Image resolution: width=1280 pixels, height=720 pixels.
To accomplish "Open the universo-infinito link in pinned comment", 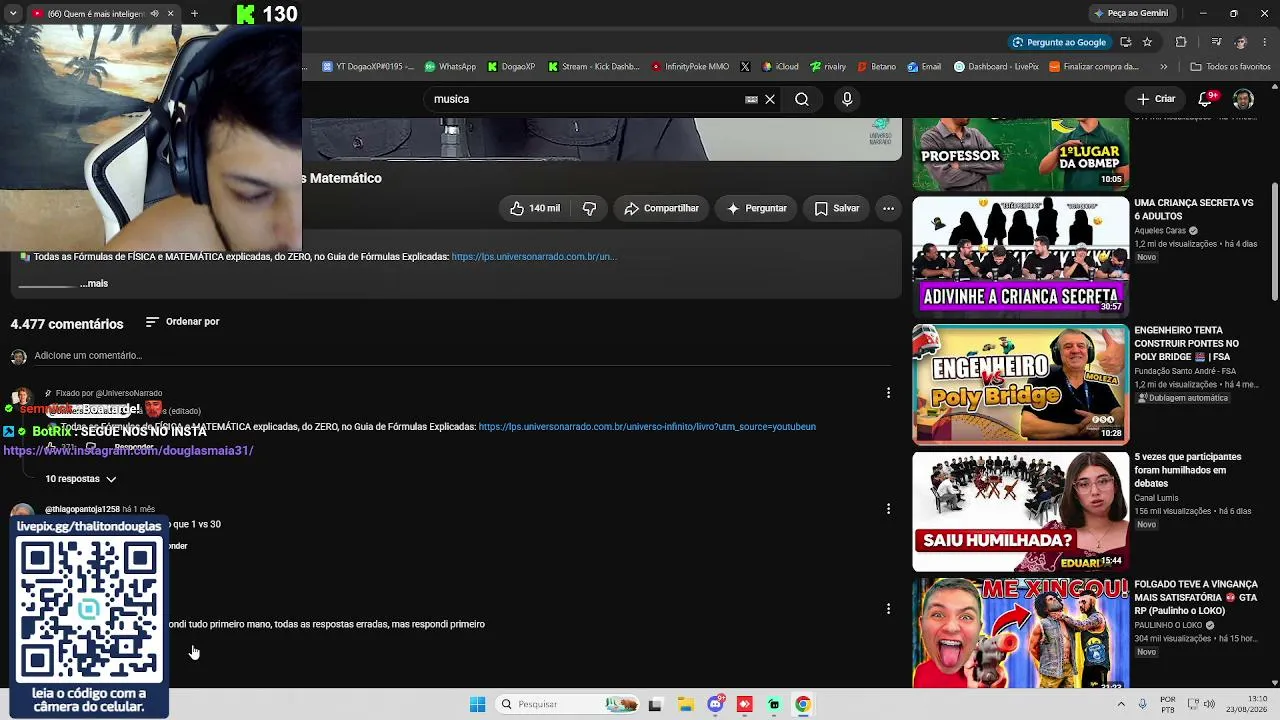I will 647,427.
